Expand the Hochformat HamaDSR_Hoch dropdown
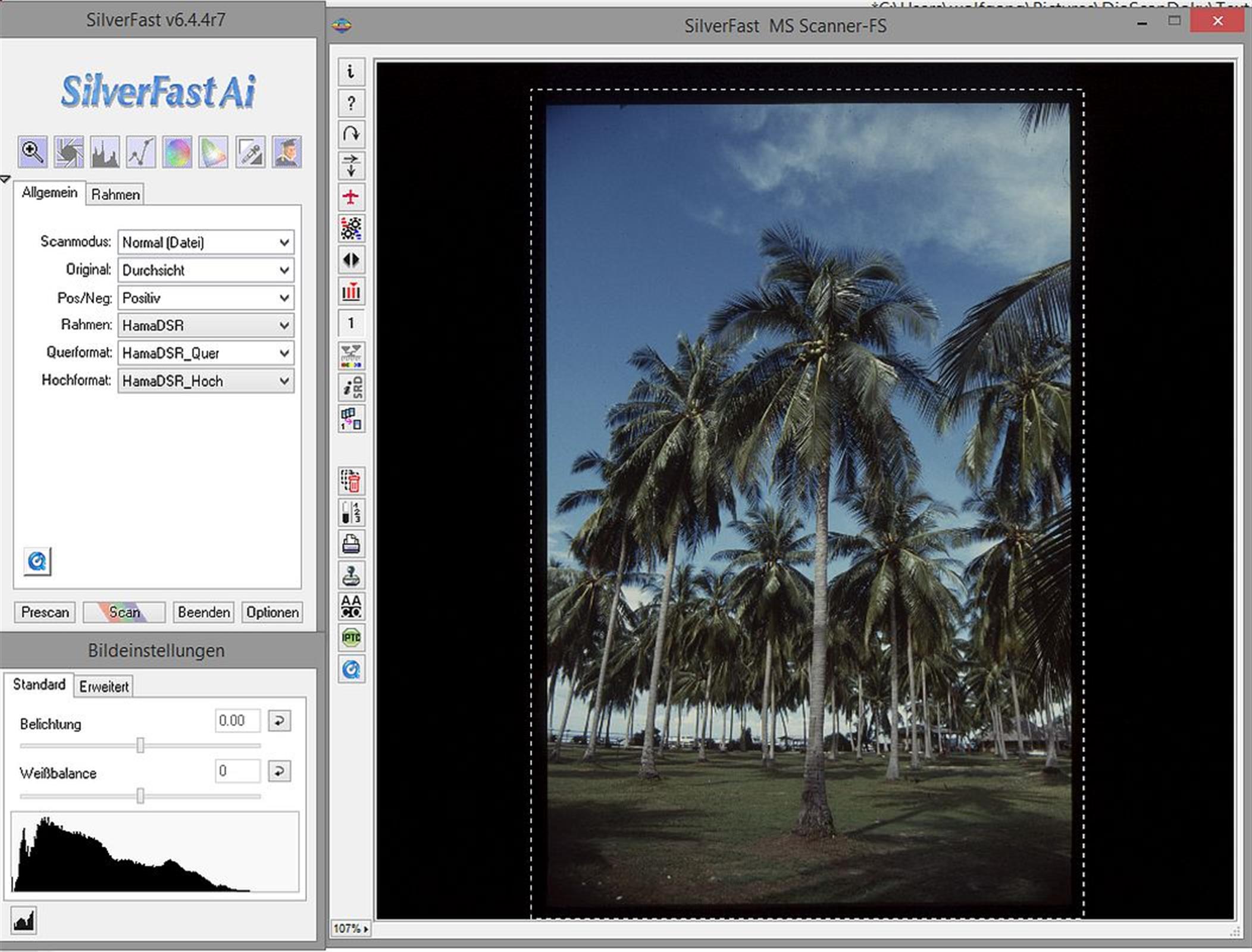The height and width of the screenshot is (952, 1252). 205,381
